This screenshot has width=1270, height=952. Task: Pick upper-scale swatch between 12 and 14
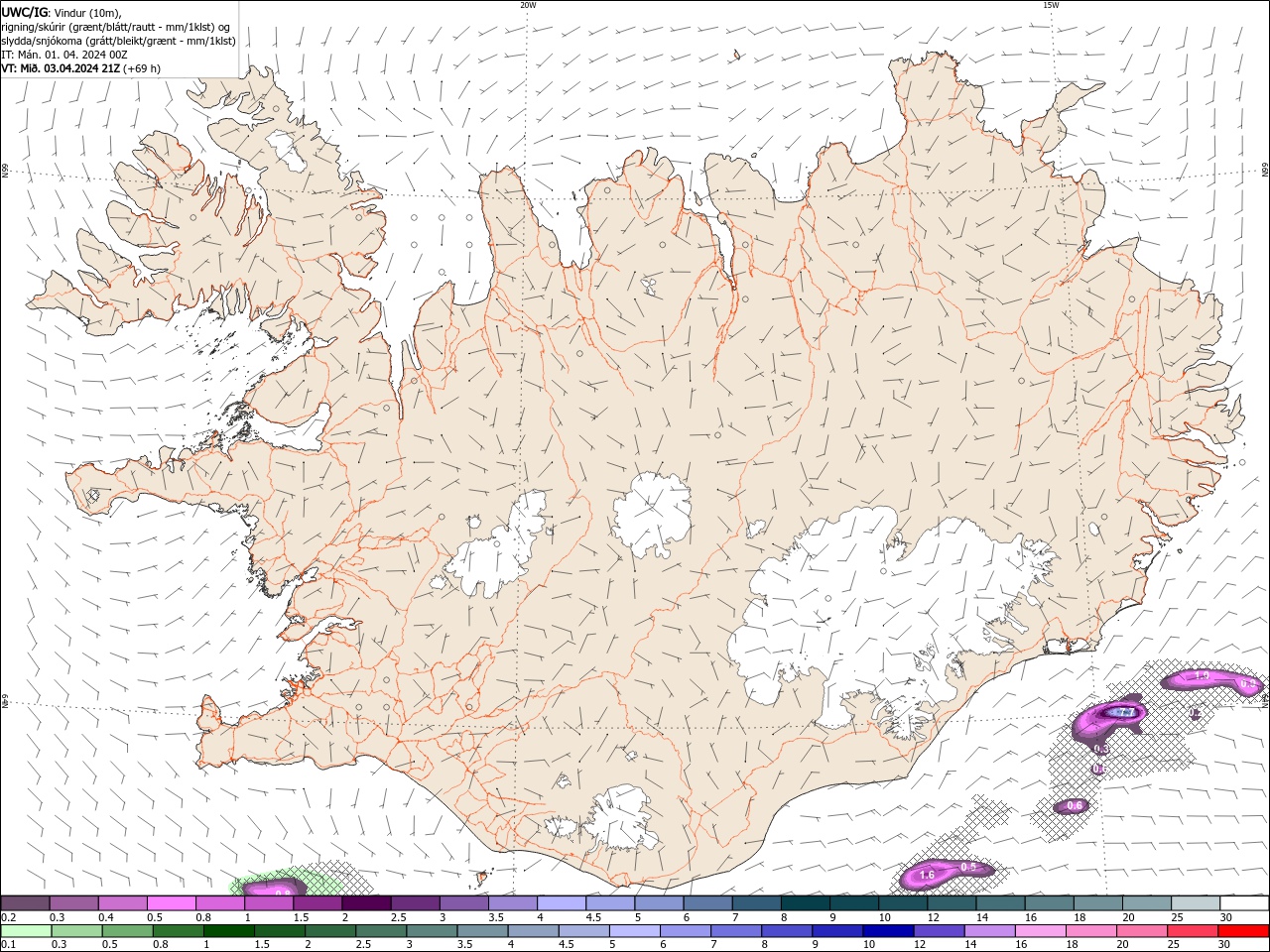click(952, 903)
